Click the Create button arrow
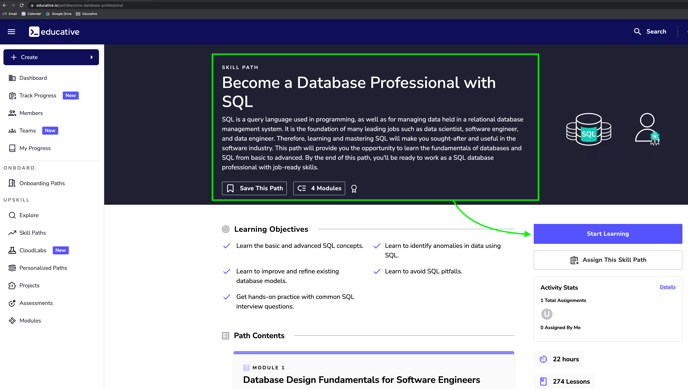Viewport: 688px width, 389px height. pyautogui.click(x=91, y=57)
